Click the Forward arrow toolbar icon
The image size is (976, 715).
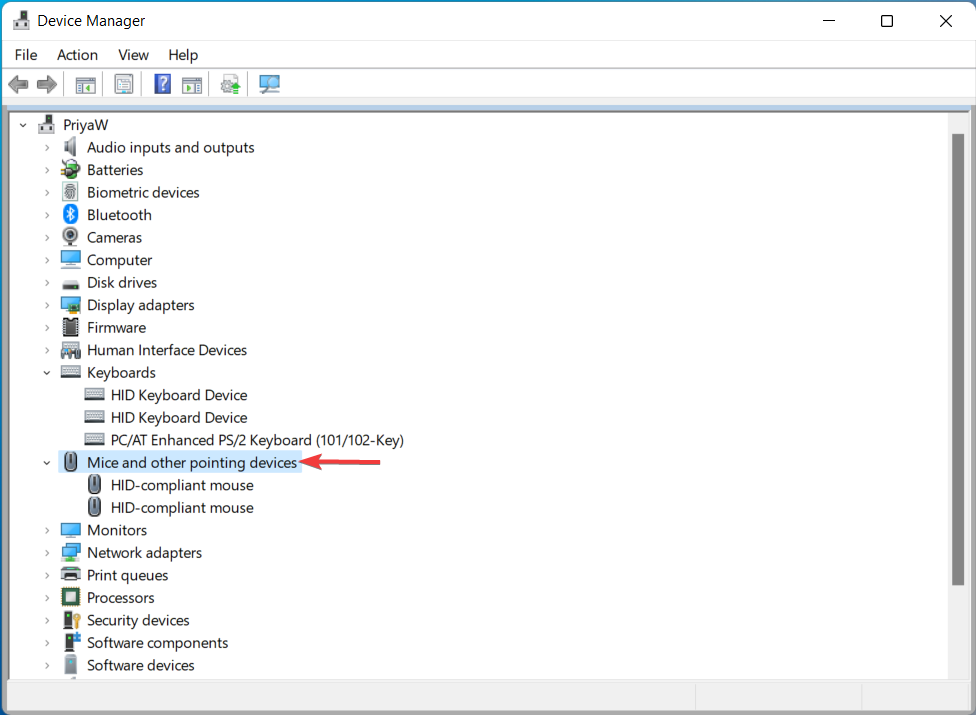(x=47, y=84)
